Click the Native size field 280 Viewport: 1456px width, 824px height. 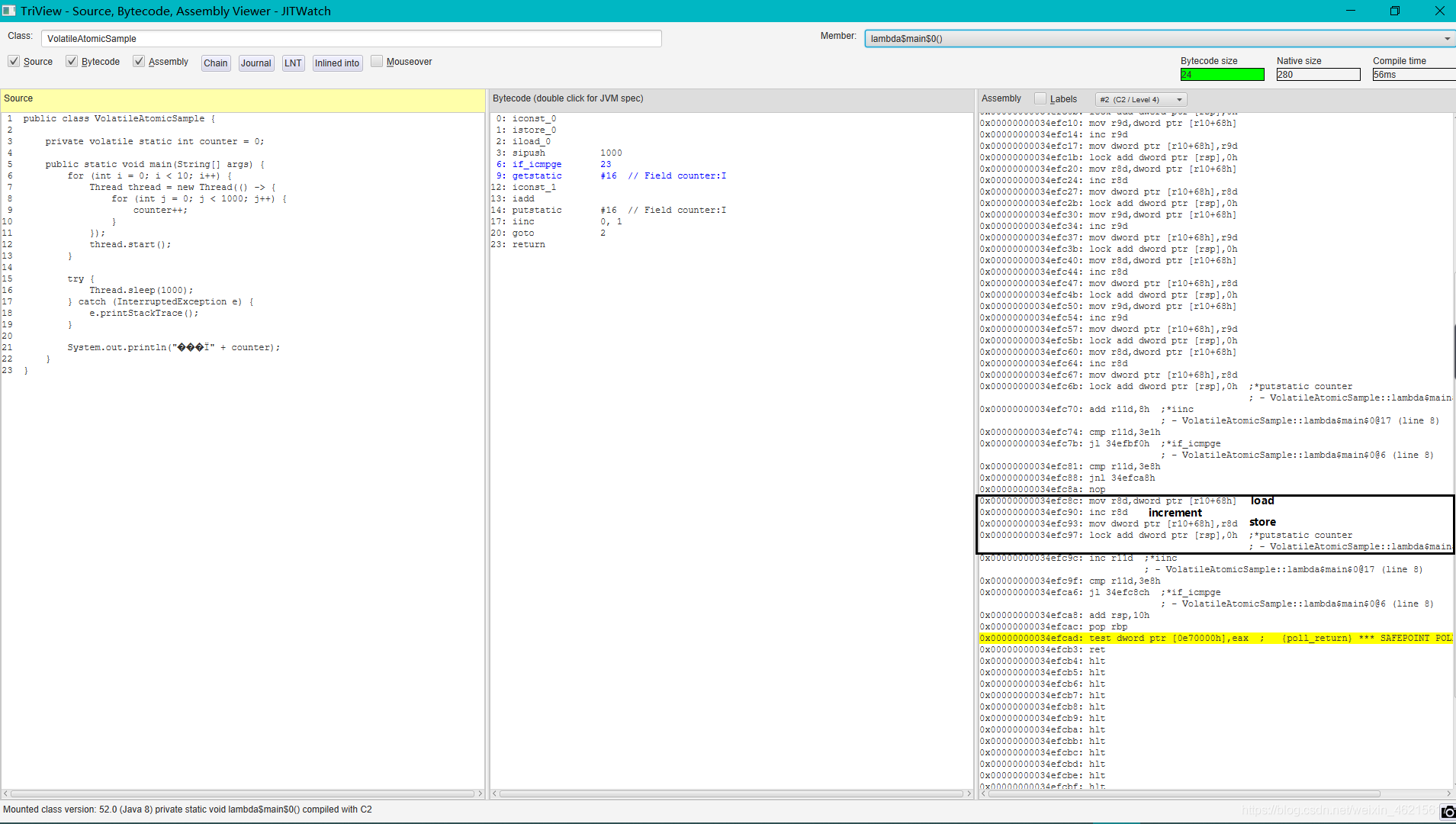[x=1318, y=74]
